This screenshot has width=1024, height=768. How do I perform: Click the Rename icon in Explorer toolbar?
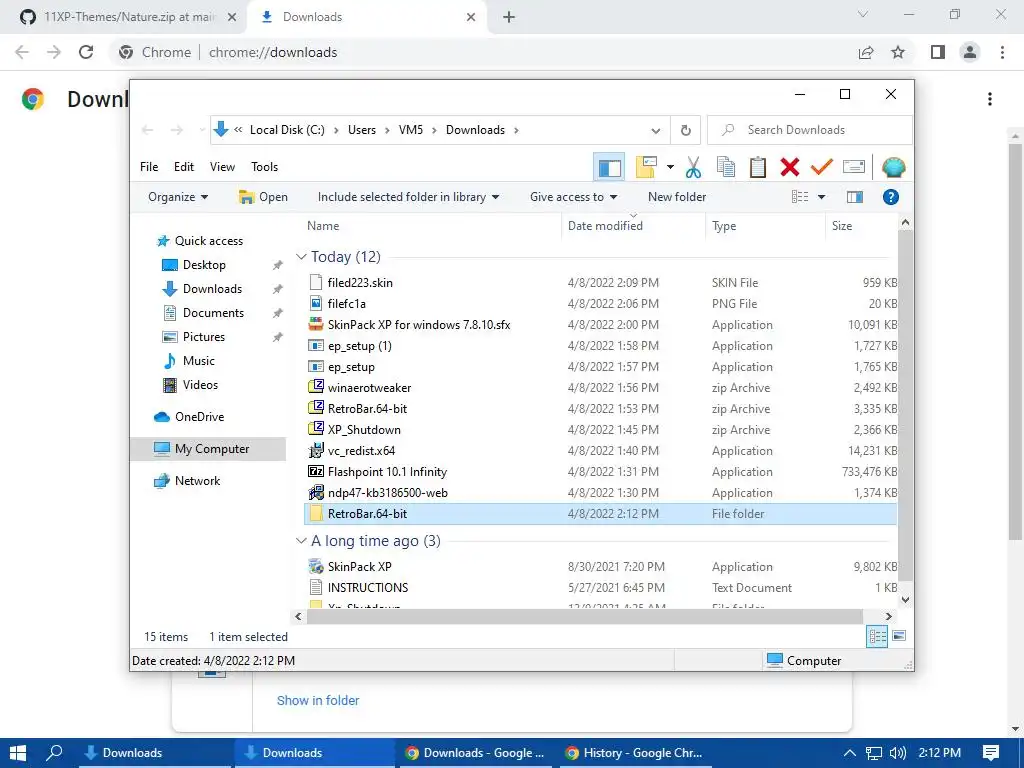(854, 167)
